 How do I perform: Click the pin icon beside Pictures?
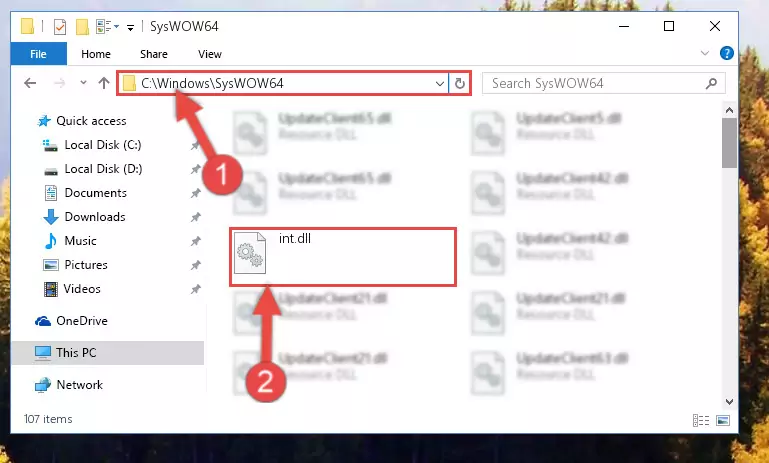195,265
